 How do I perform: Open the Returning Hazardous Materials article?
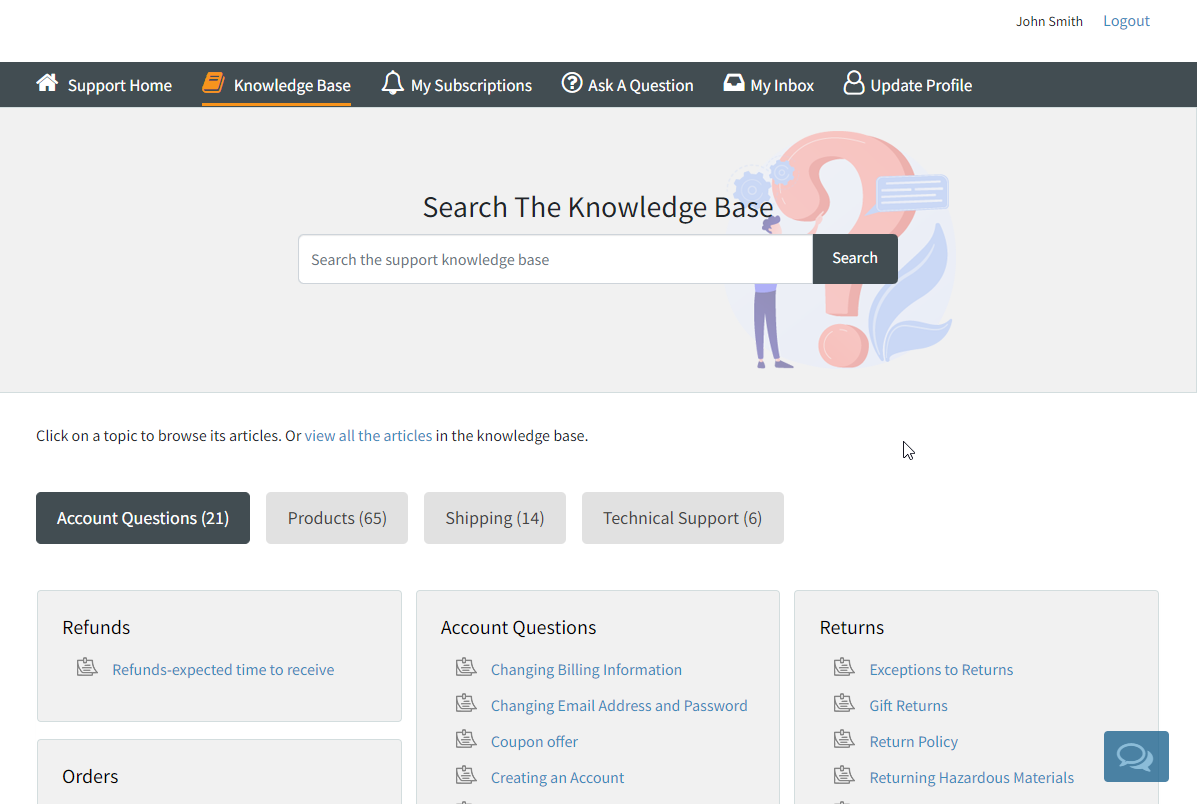point(971,778)
